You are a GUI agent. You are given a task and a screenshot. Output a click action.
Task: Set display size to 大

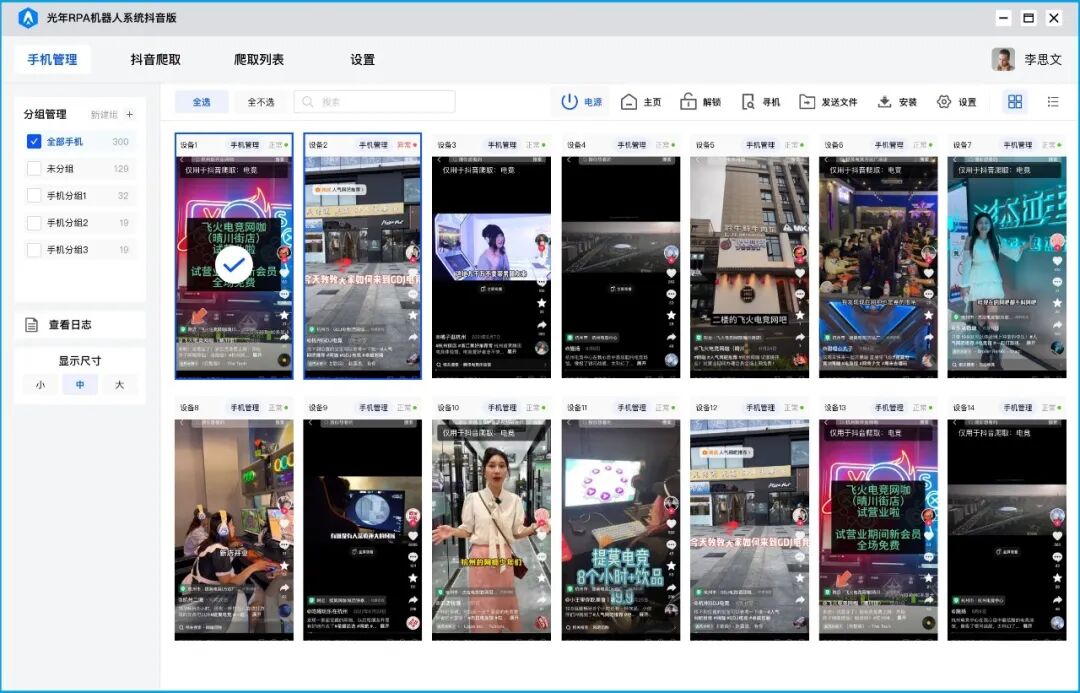coord(119,384)
